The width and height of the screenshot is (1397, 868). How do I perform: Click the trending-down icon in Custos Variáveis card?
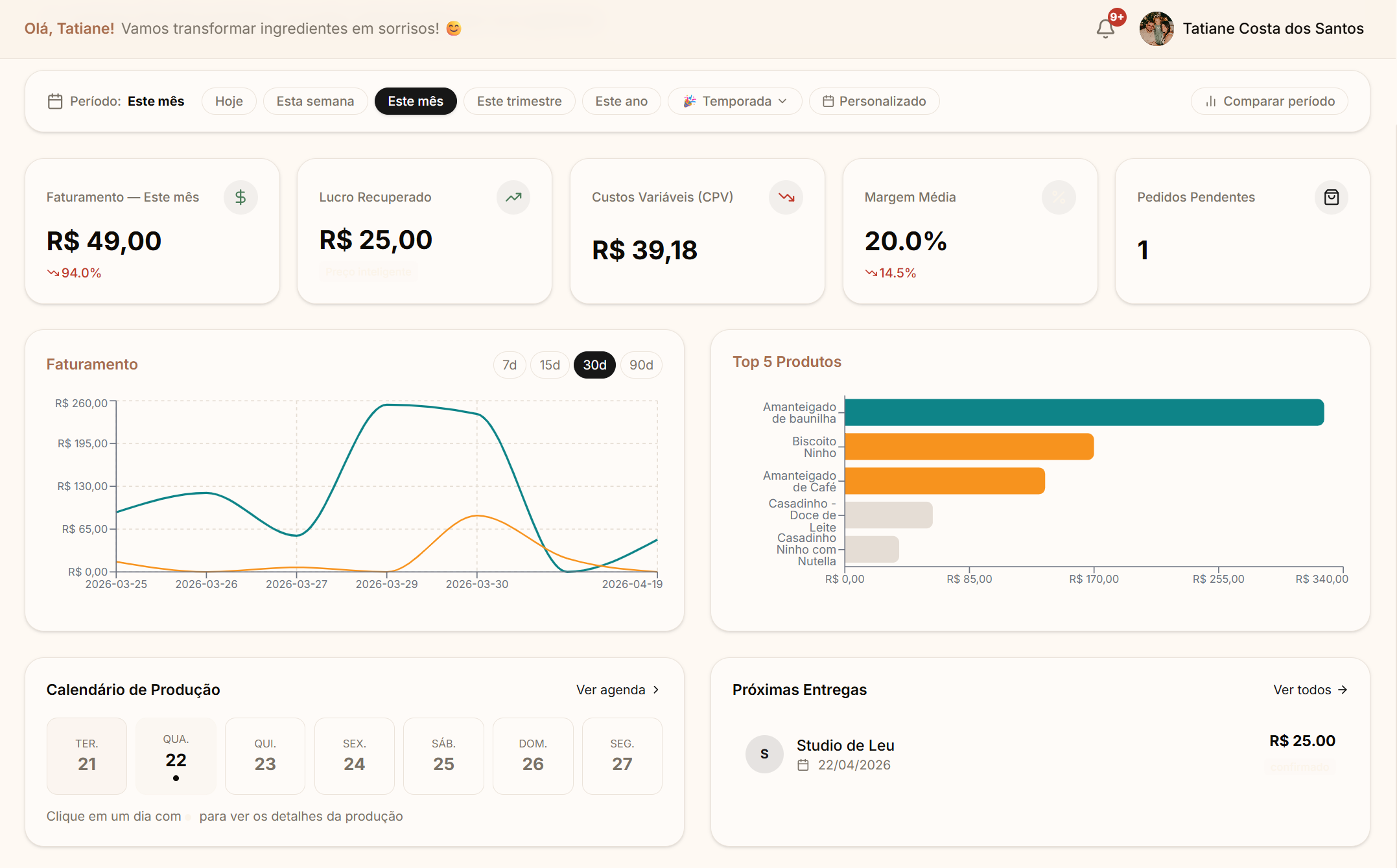[x=786, y=197]
